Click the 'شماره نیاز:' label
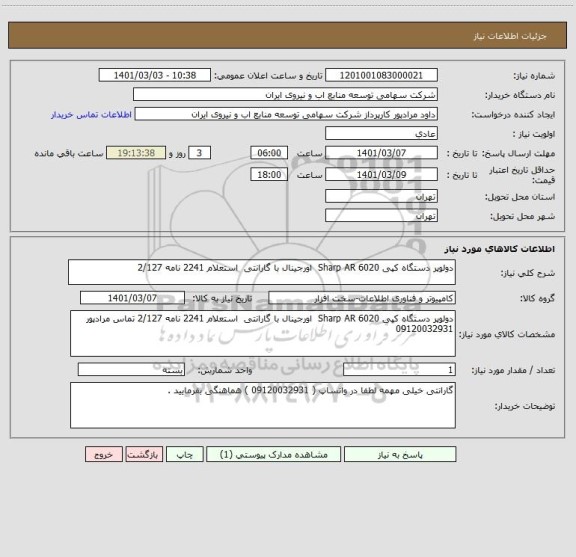Screen dimensions: 576x557 pos(534,76)
